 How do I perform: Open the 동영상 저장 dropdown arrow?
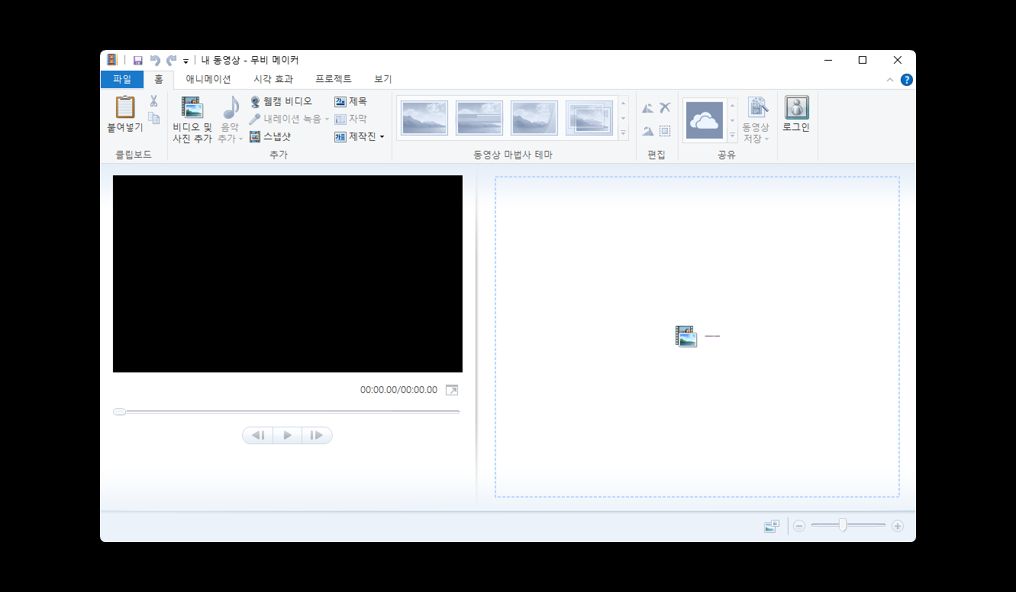pyautogui.click(x=767, y=139)
